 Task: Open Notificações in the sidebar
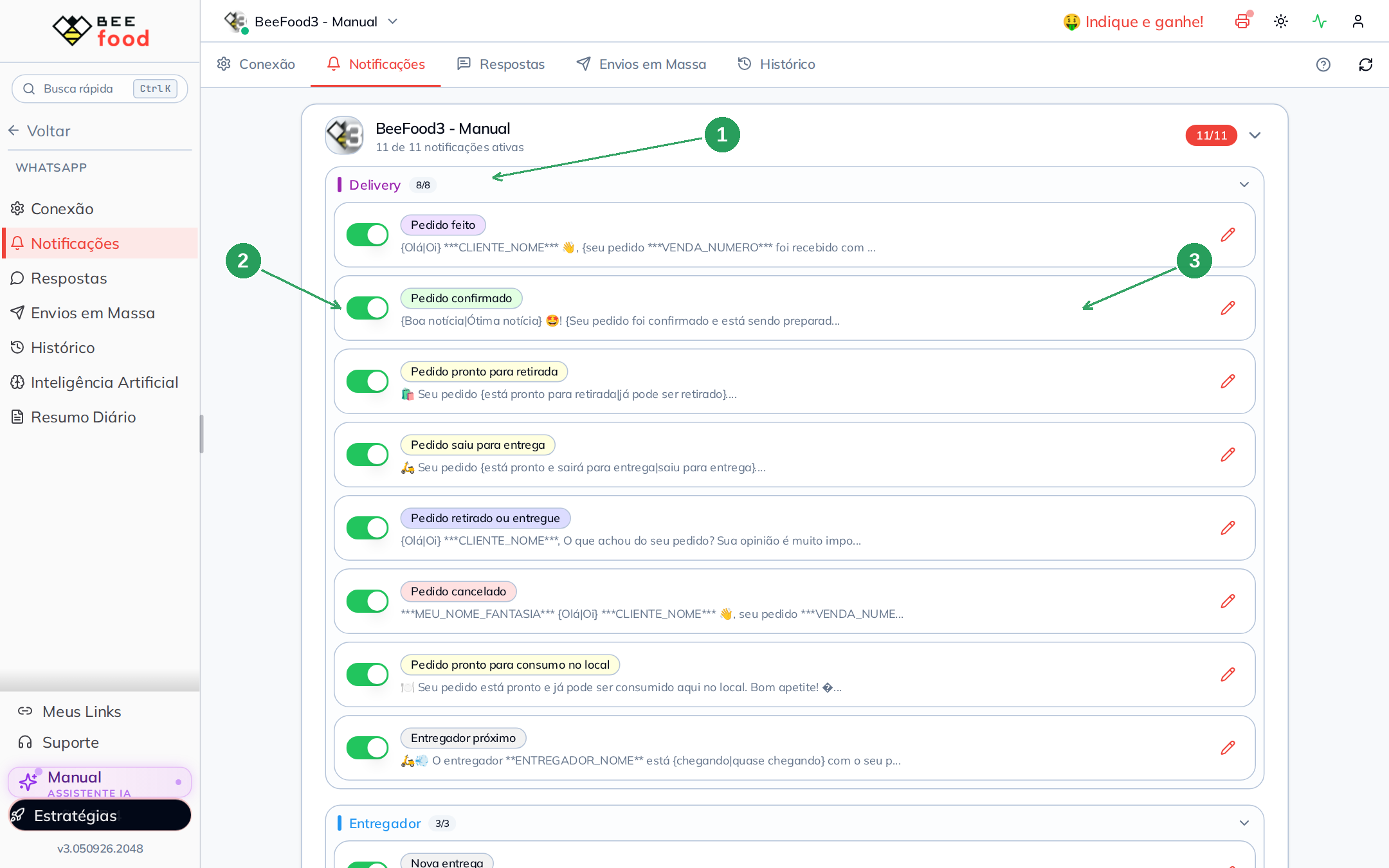(100, 244)
